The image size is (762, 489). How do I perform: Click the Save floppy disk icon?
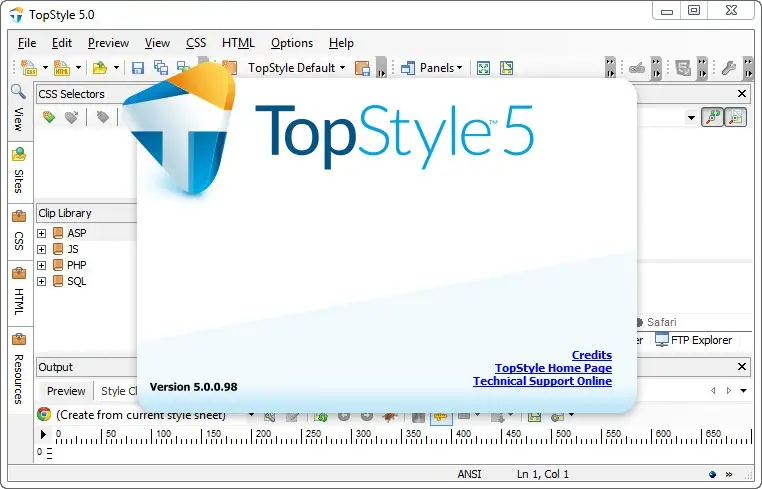pyautogui.click(x=138, y=68)
